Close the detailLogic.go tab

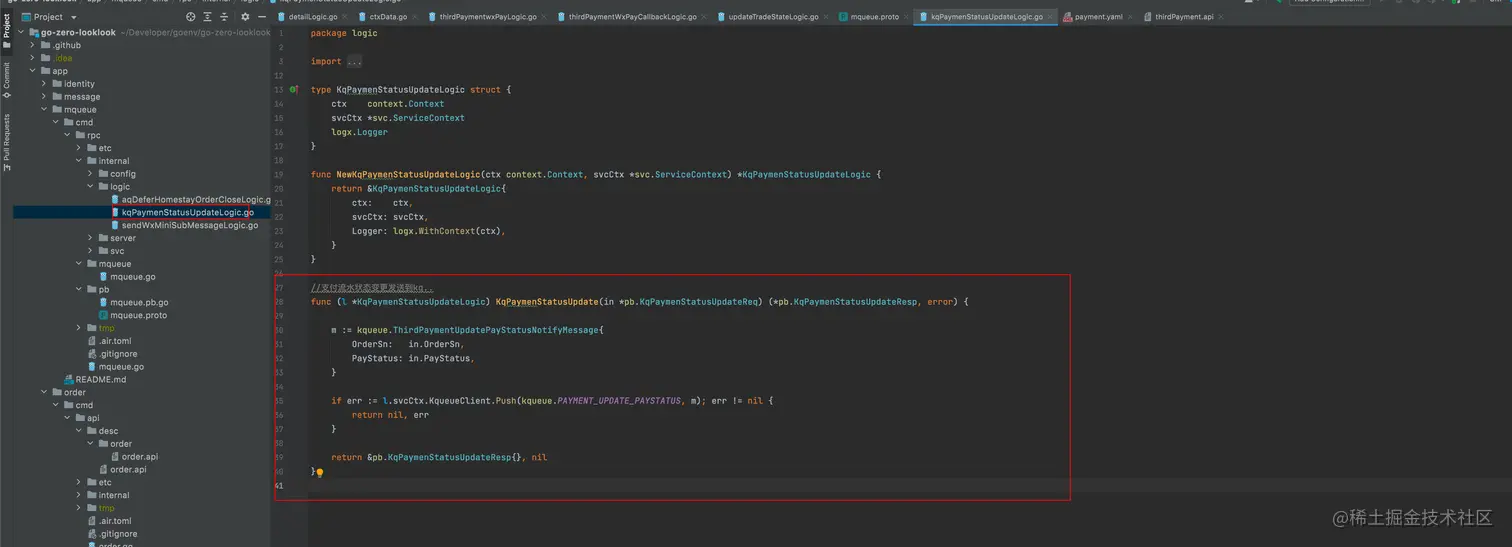[345, 17]
